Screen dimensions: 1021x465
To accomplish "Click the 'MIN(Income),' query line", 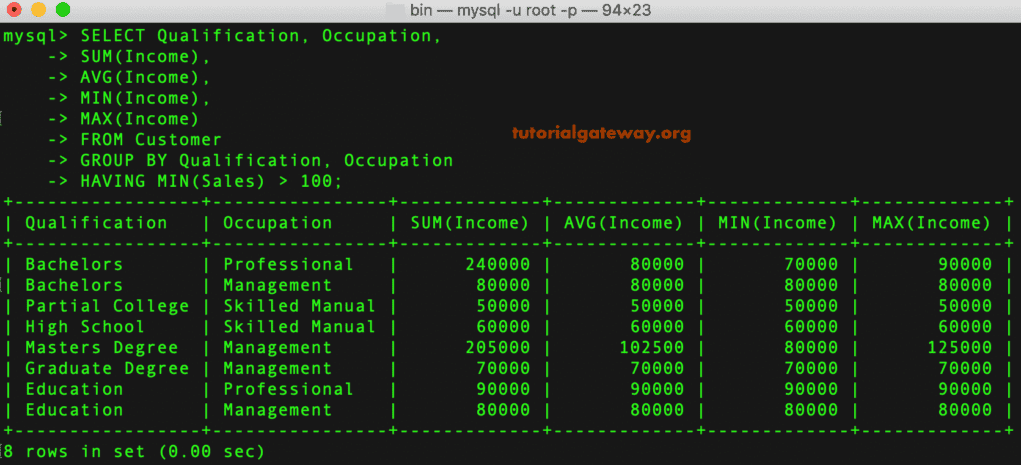I will pyautogui.click(x=146, y=98).
